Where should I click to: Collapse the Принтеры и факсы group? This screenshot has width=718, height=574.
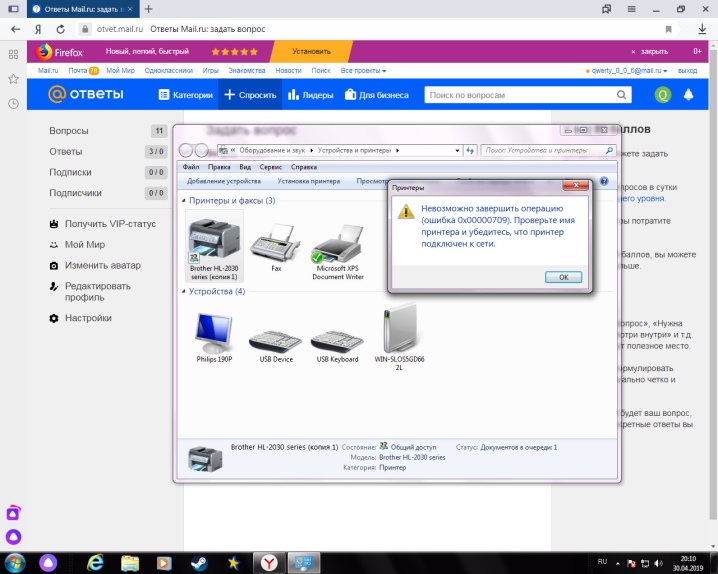(184, 200)
